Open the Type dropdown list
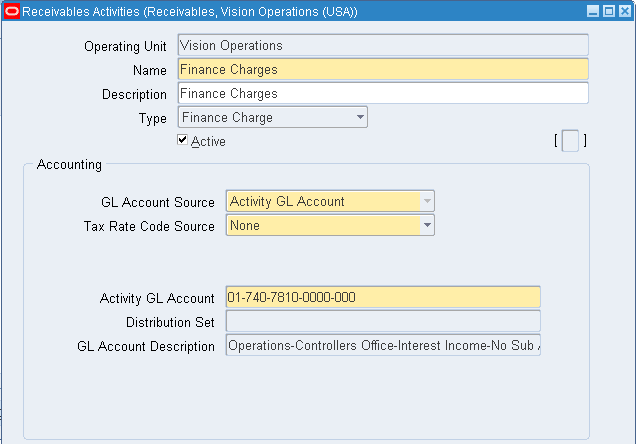This screenshot has width=638, height=444. (x=360, y=118)
